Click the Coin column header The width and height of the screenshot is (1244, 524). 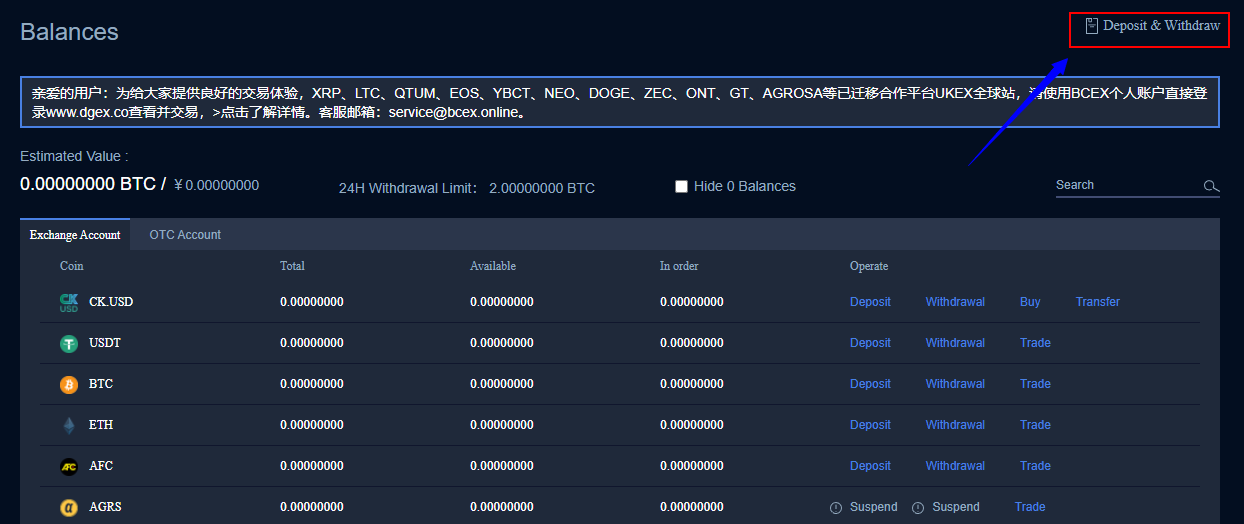coord(72,266)
